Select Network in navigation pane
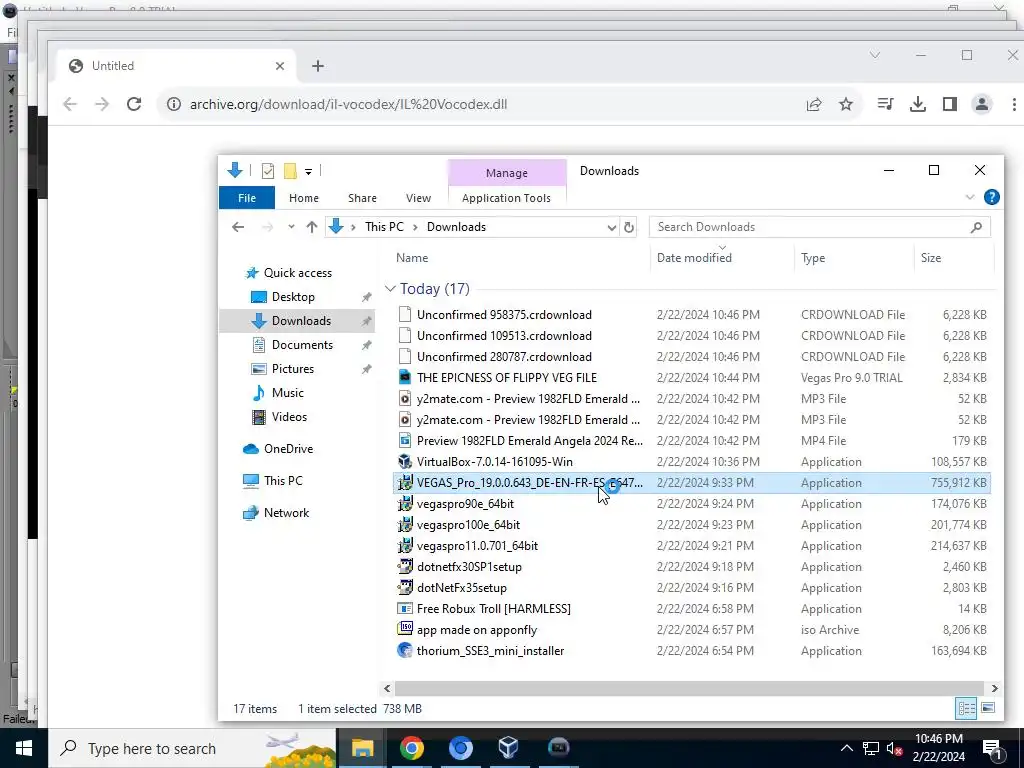The width and height of the screenshot is (1024, 768). point(286,513)
